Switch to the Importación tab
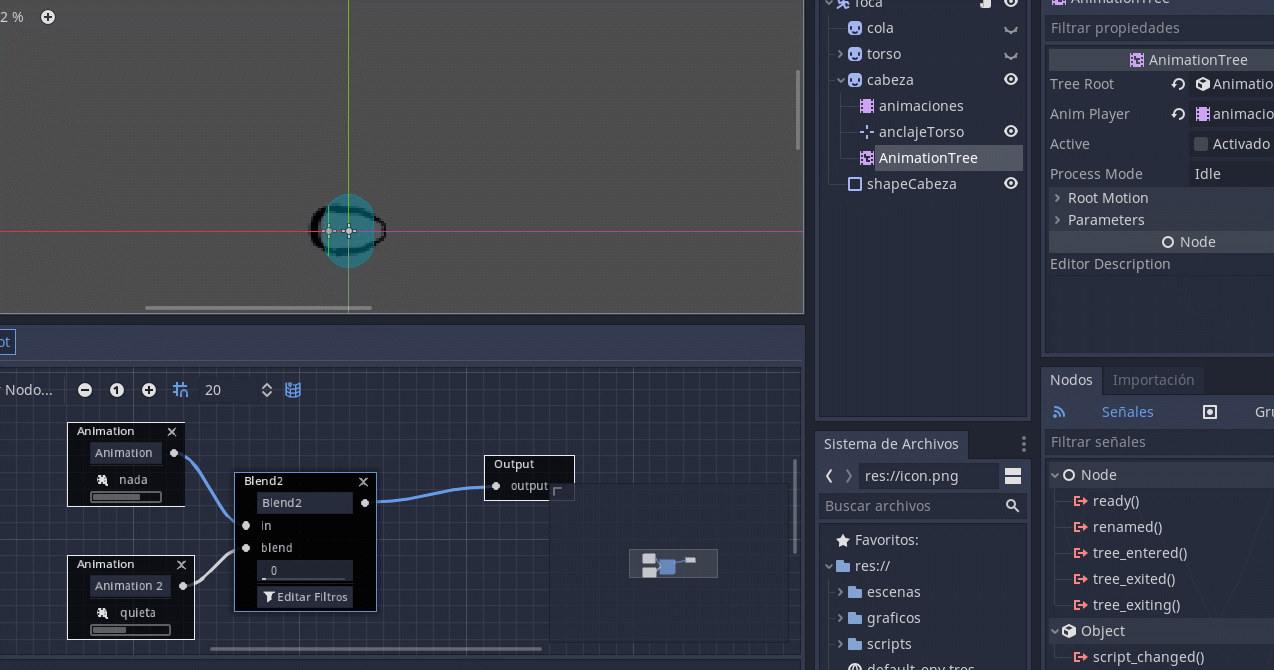Image resolution: width=1274 pixels, height=670 pixels. tap(1153, 380)
